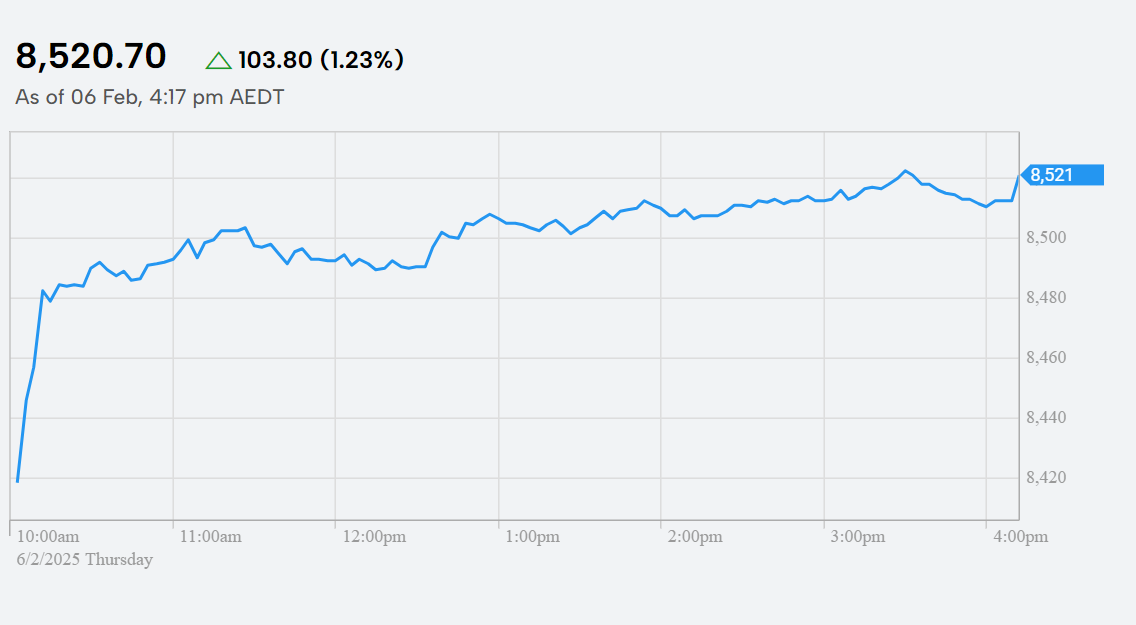The height and width of the screenshot is (625, 1136).
Task: Click the 8,520.70 index value heading
Action: tap(91, 57)
